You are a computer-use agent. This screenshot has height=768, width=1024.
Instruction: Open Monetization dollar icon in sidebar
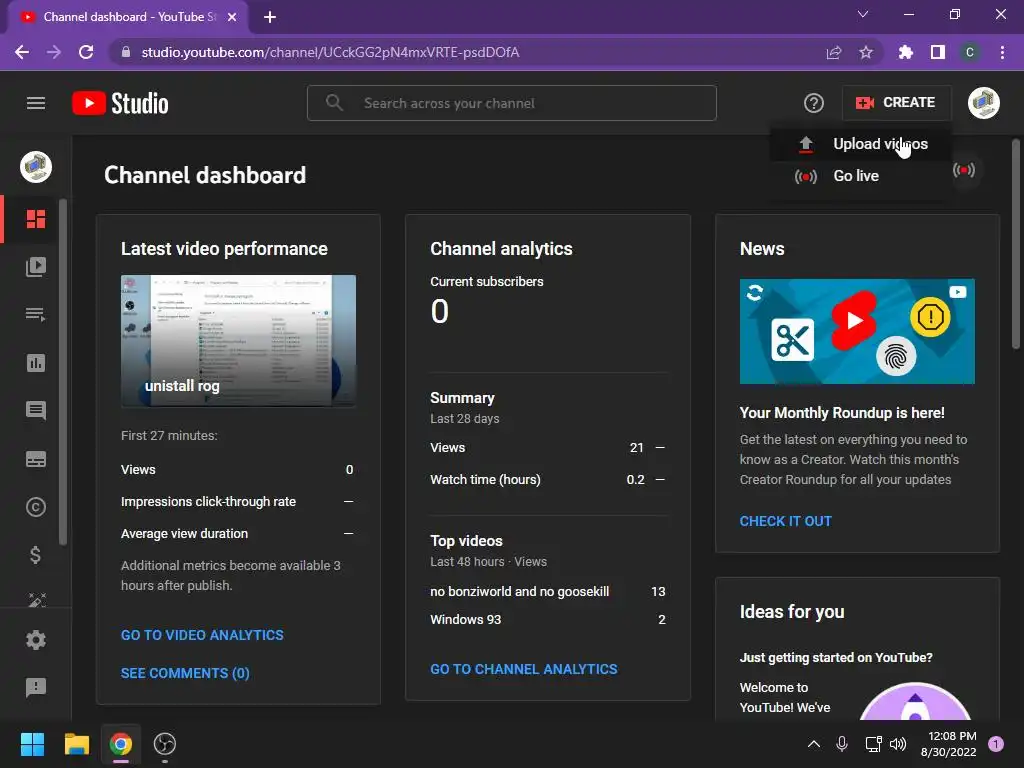[x=36, y=555]
